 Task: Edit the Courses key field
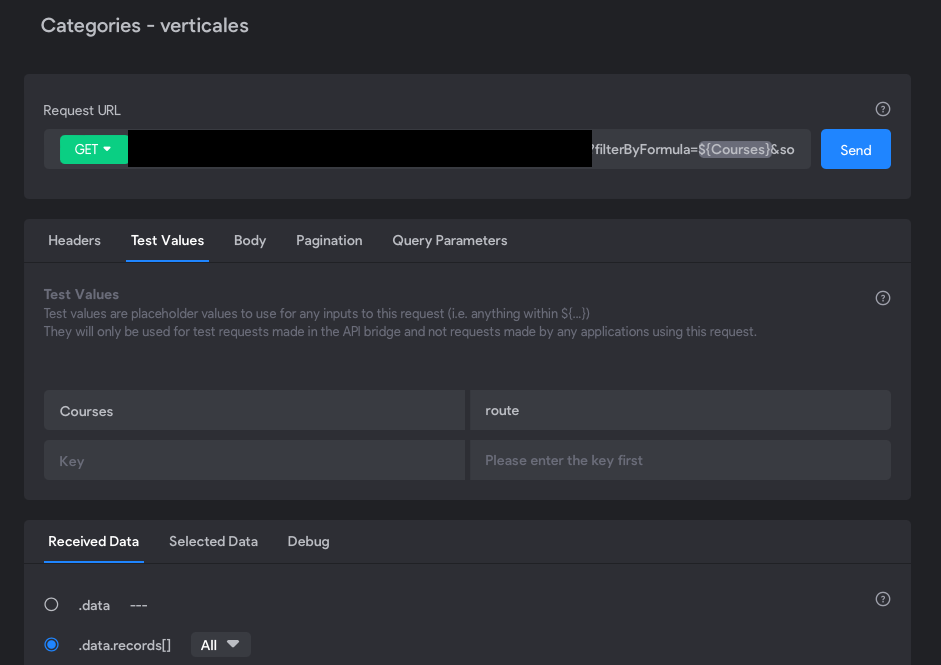pos(254,411)
